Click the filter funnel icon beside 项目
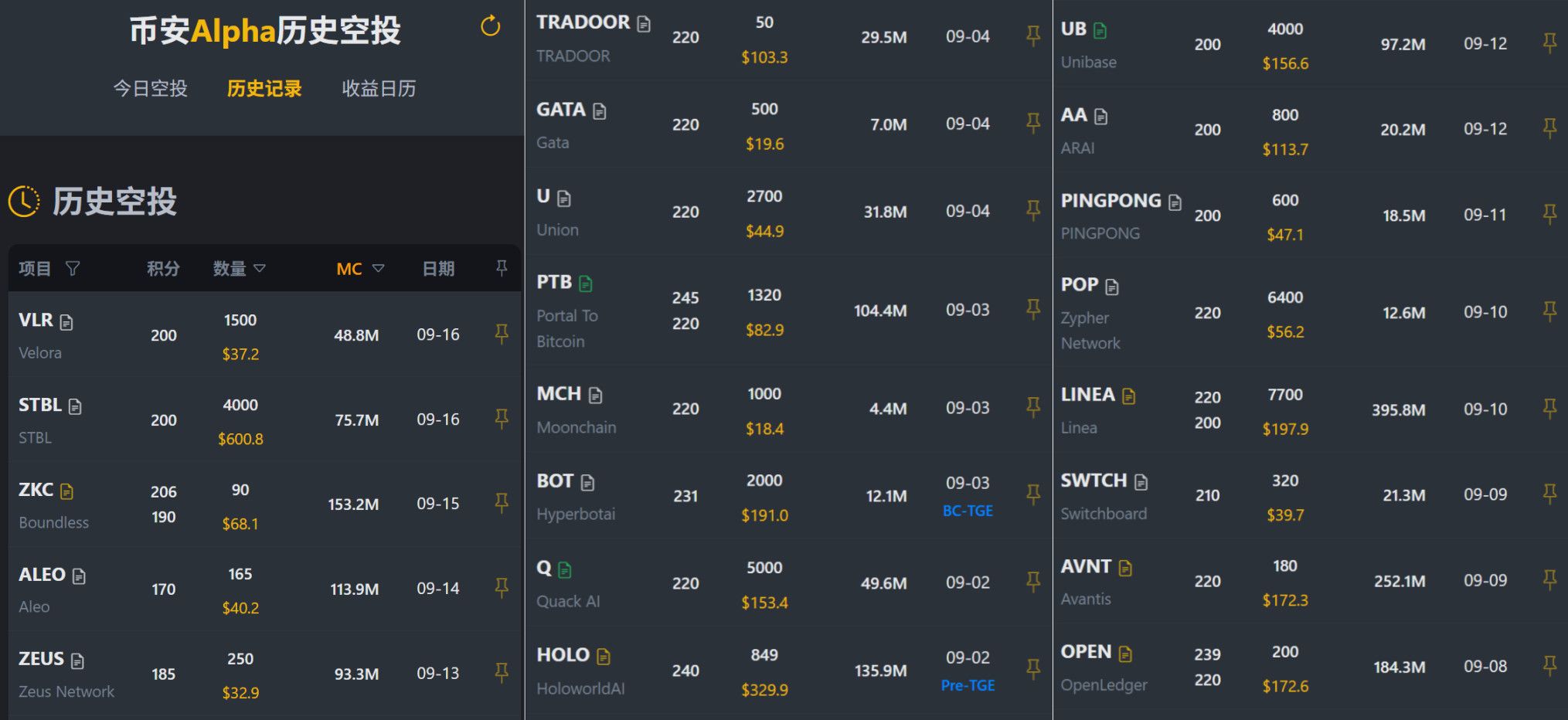This screenshot has height=720, width=1568. (73, 268)
